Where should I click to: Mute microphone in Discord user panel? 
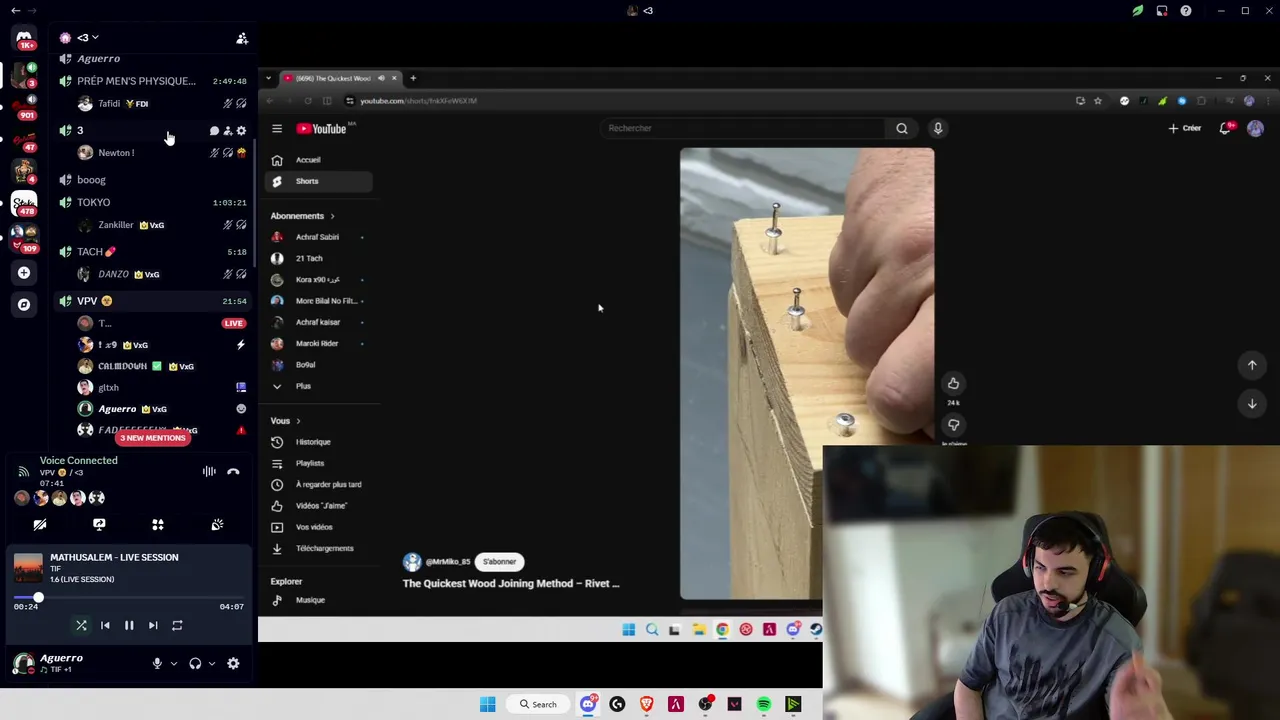(157, 663)
